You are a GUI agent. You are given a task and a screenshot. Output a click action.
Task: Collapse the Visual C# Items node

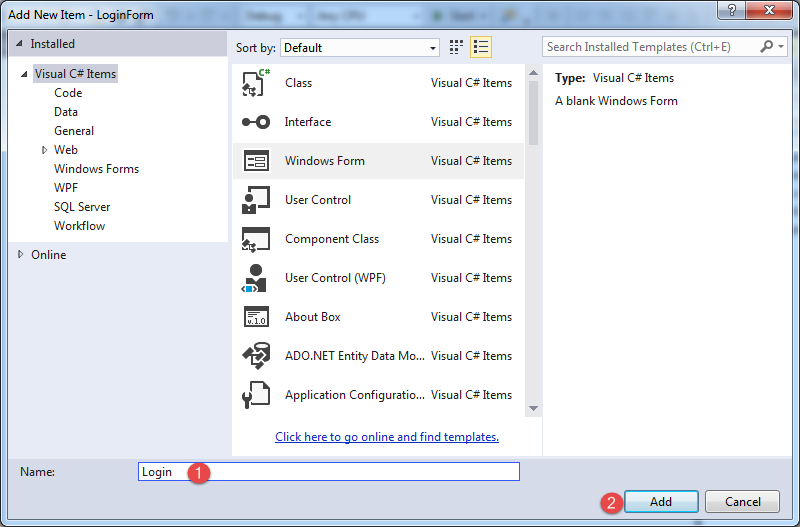(x=23, y=74)
